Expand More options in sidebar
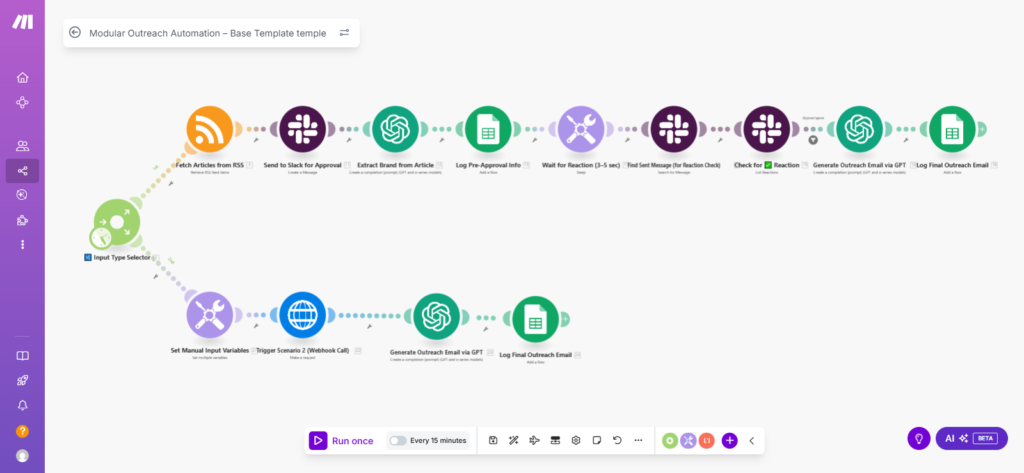 (22, 244)
